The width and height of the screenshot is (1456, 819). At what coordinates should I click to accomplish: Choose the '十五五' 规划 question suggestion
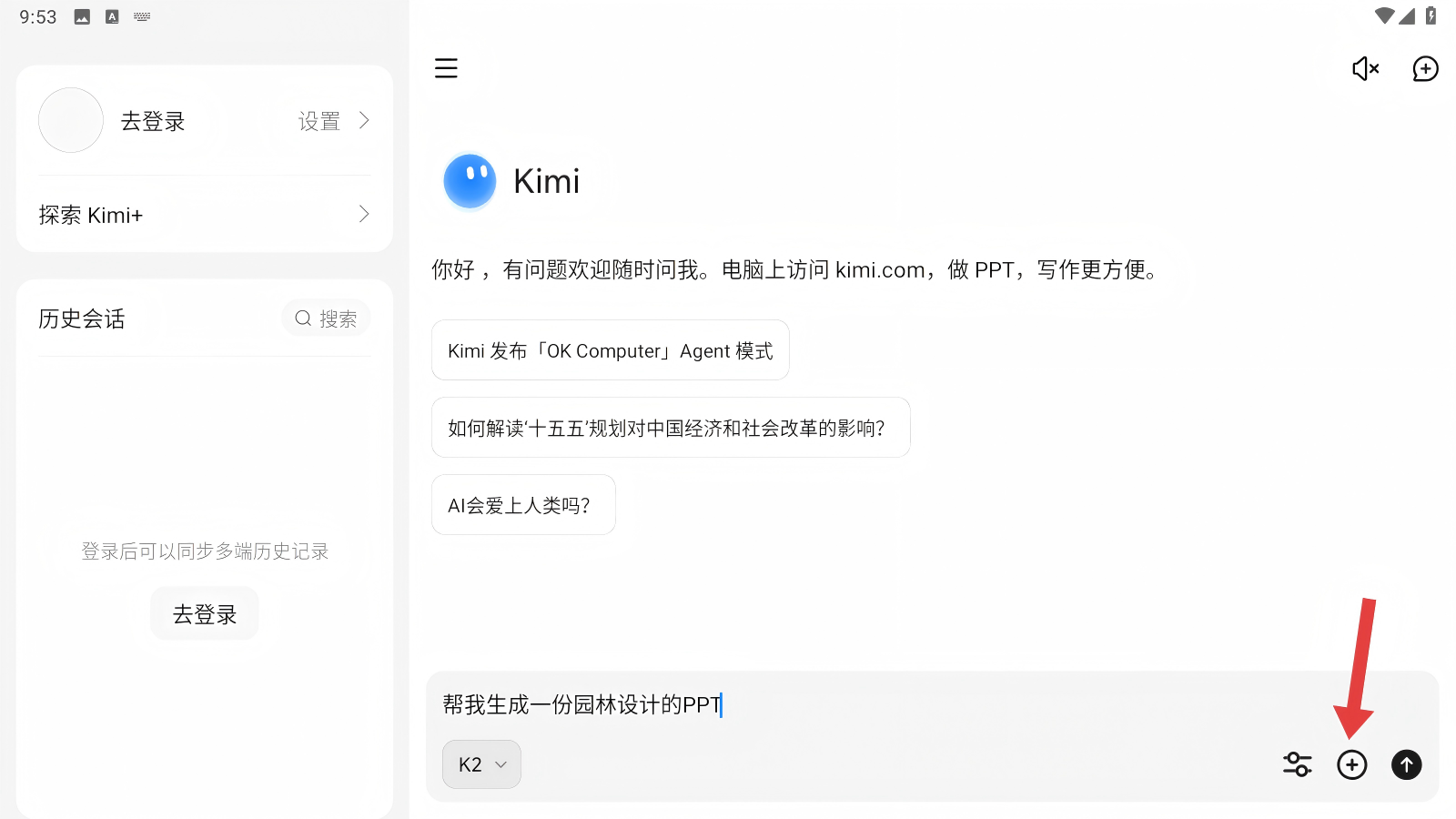[670, 428]
